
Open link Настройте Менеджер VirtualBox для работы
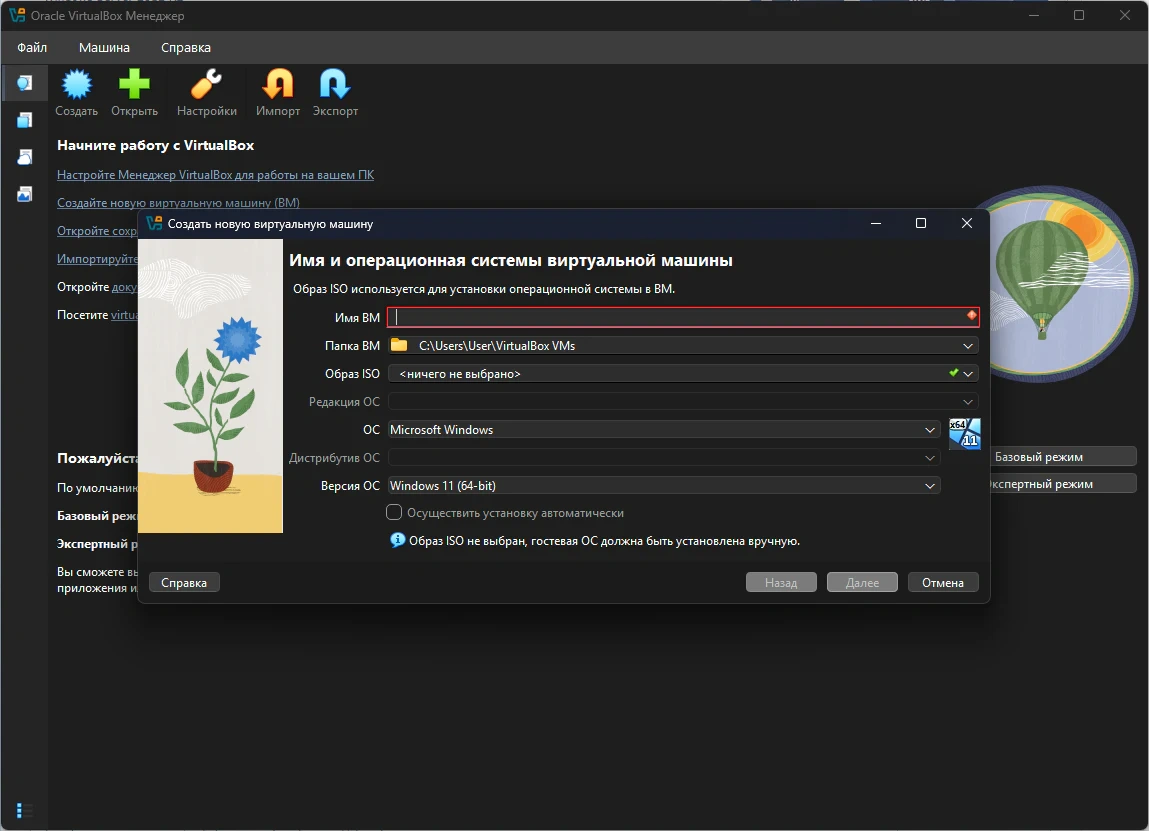click(215, 174)
